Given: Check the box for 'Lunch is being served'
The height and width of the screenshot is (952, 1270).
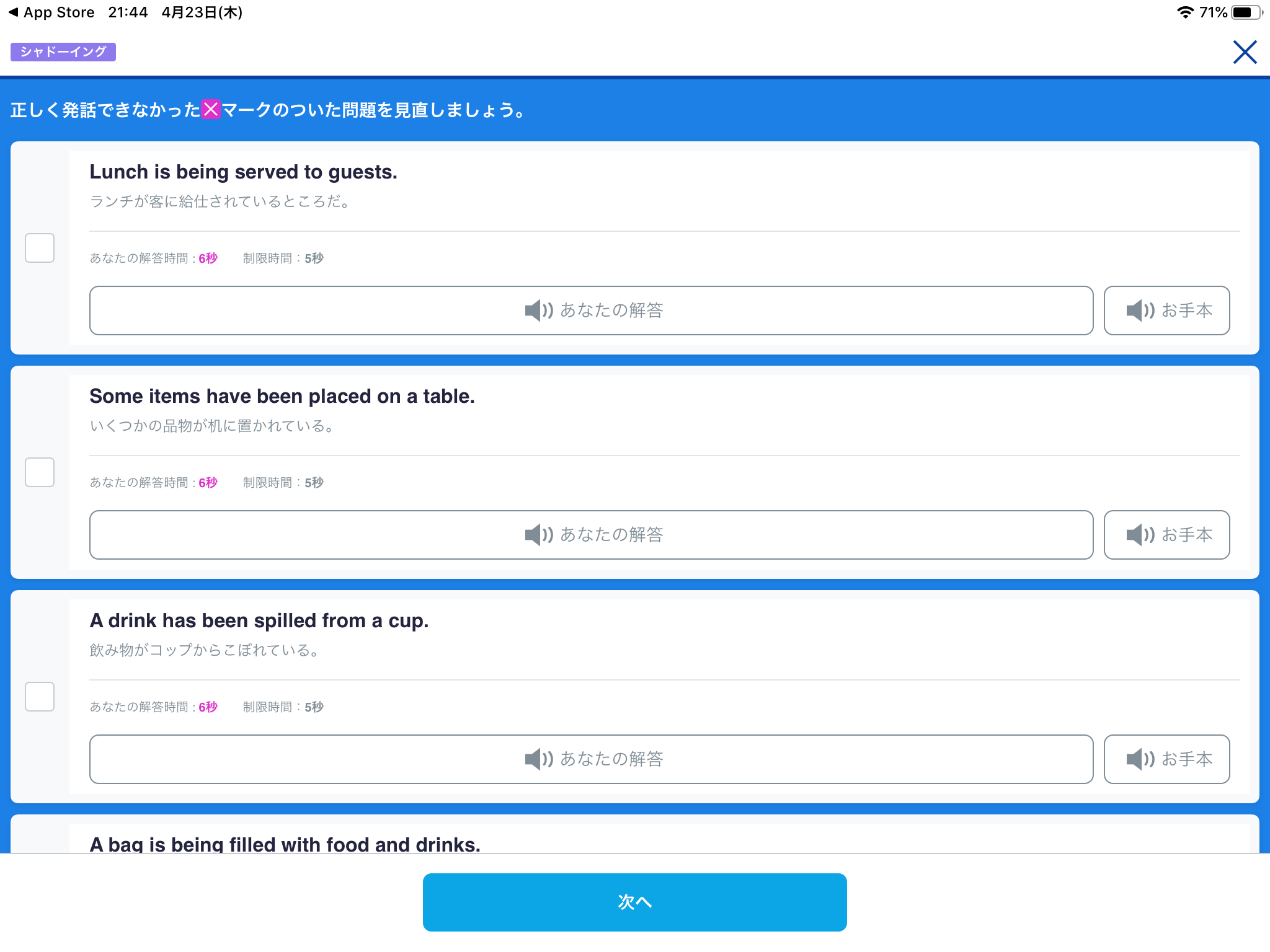Looking at the screenshot, I should [x=40, y=248].
